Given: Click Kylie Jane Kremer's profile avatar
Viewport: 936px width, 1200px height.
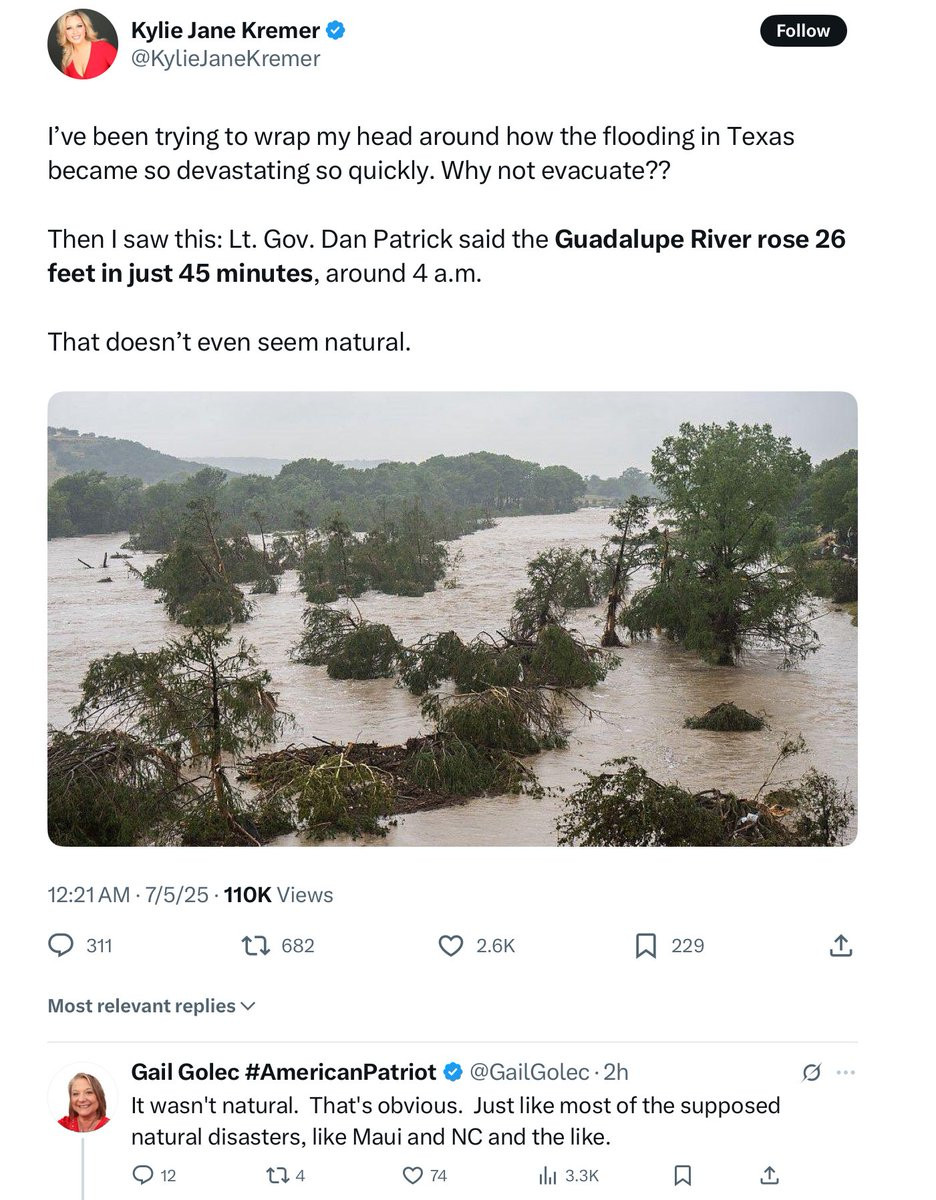Looking at the screenshot, I should click(x=83, y=44).
